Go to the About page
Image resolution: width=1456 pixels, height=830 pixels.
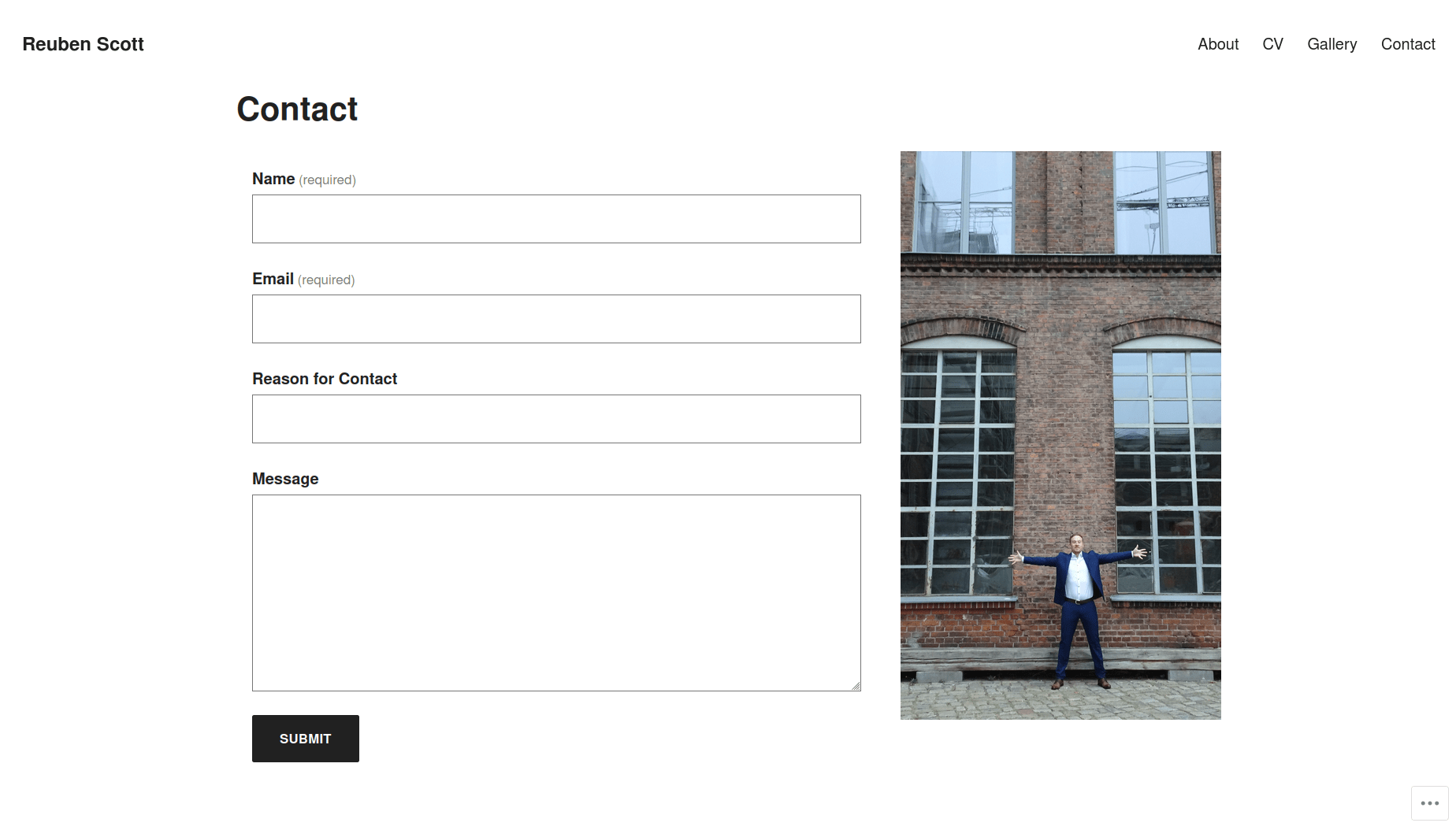[1218, 44]
